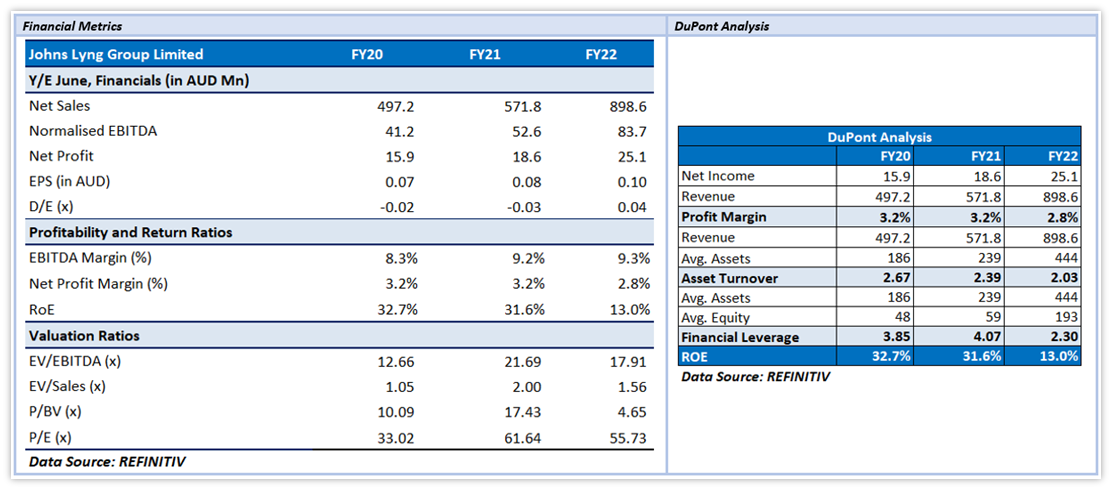Click the Normalised EBITDA FY22 value 83.7

627,131
